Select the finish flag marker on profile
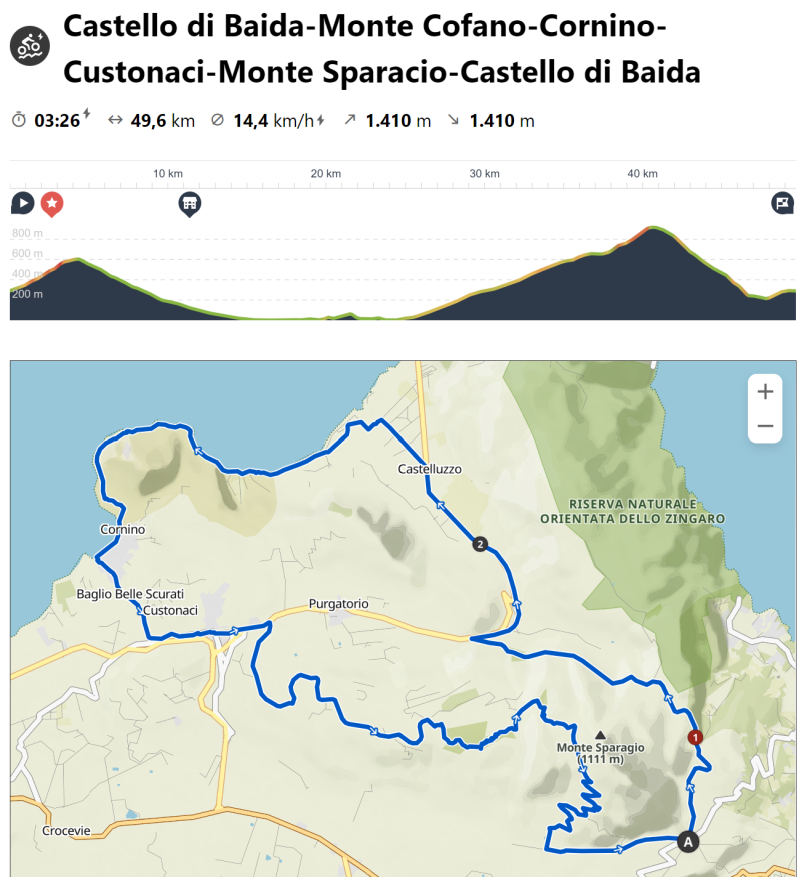Screen dimensions: 799x877 (783, 204)
